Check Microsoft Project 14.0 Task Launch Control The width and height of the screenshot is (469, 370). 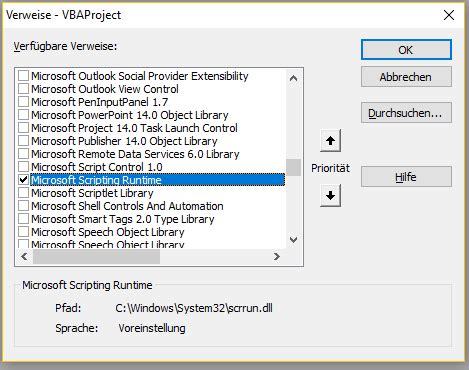click(x=23, y=128)
